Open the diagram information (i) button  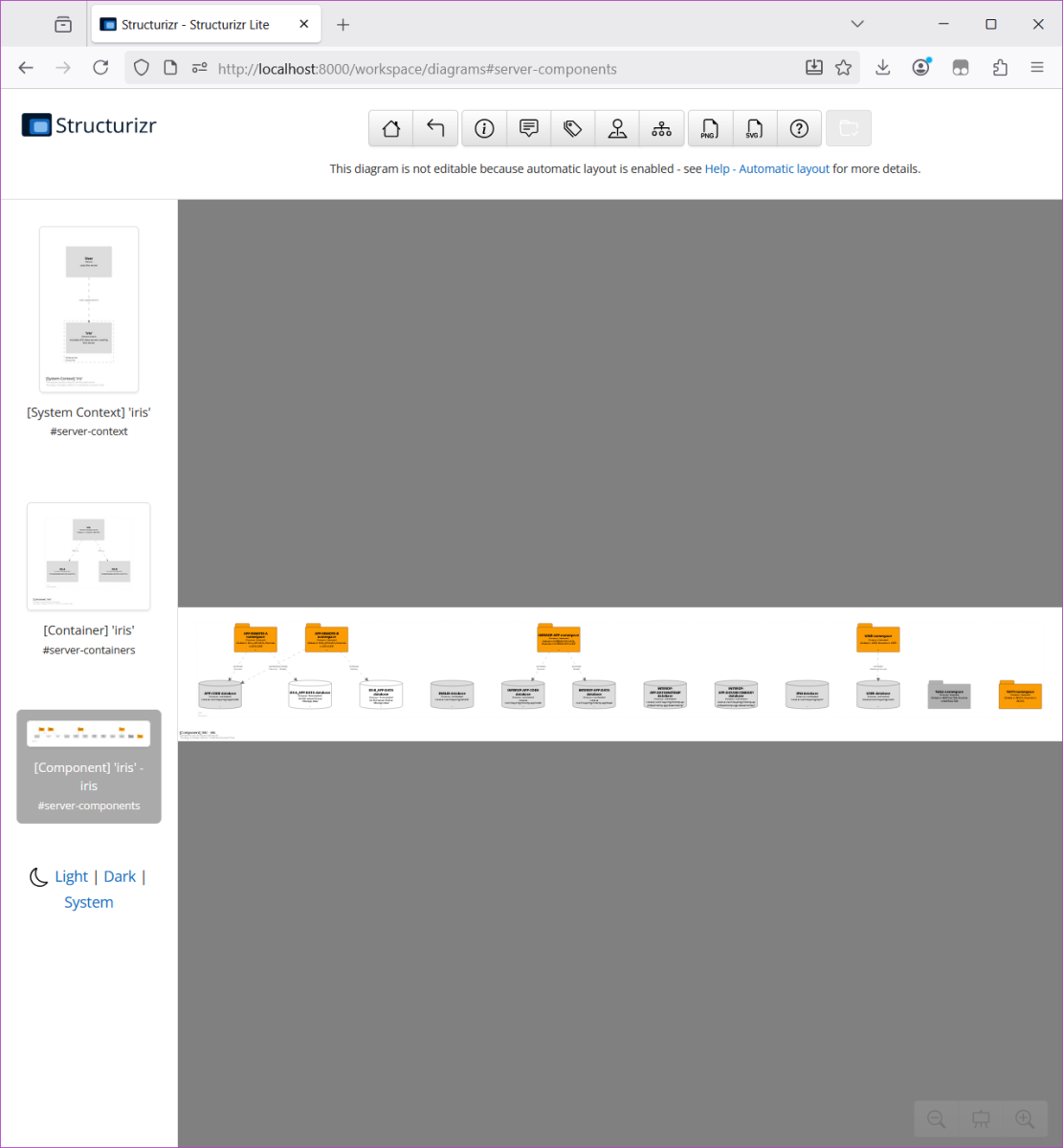click(x=484, y=128)
